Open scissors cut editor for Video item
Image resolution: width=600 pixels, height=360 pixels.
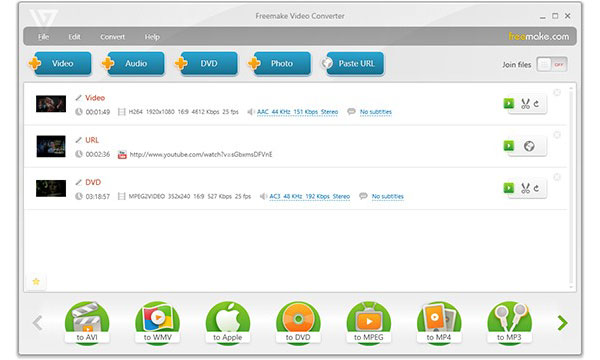pos(525,104)
